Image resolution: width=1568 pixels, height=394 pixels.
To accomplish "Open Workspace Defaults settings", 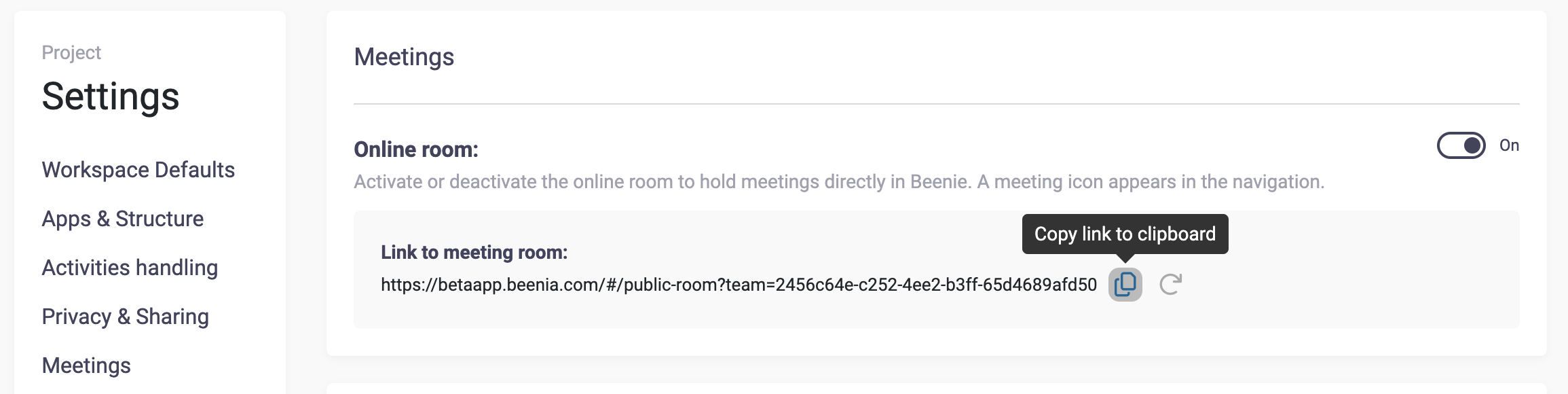I will tap(138, 170).
